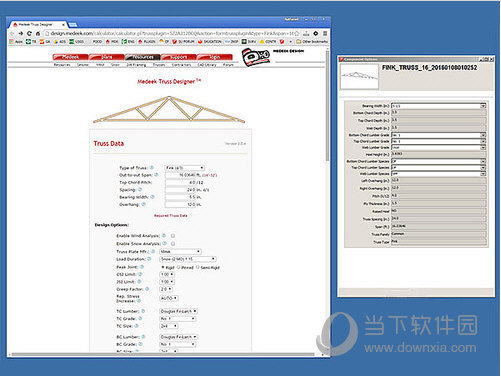501x377 pixels.
Task: Open the TC Size dropdown
Action: [169, 326]
